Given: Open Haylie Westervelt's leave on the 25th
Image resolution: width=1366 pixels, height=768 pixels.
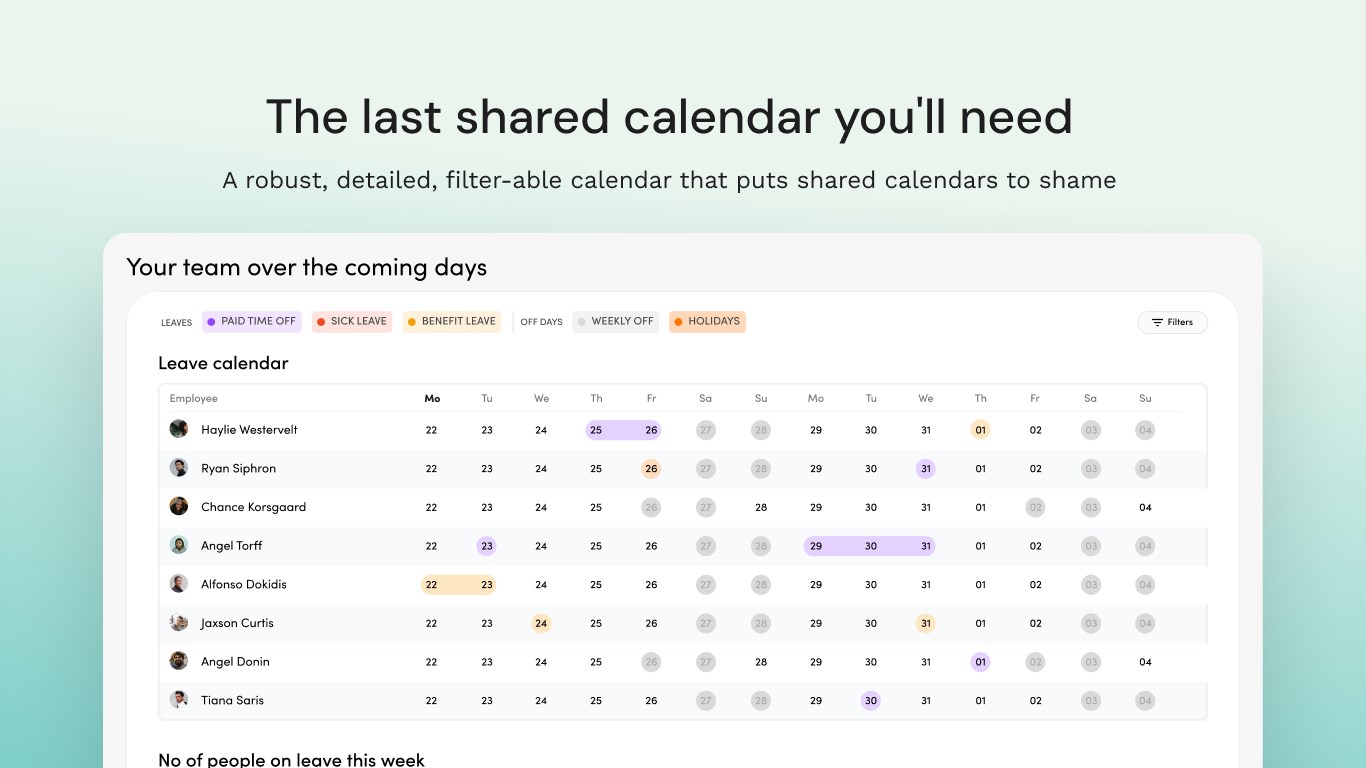Looking at the screenshot, I should [x=596, y=430].
